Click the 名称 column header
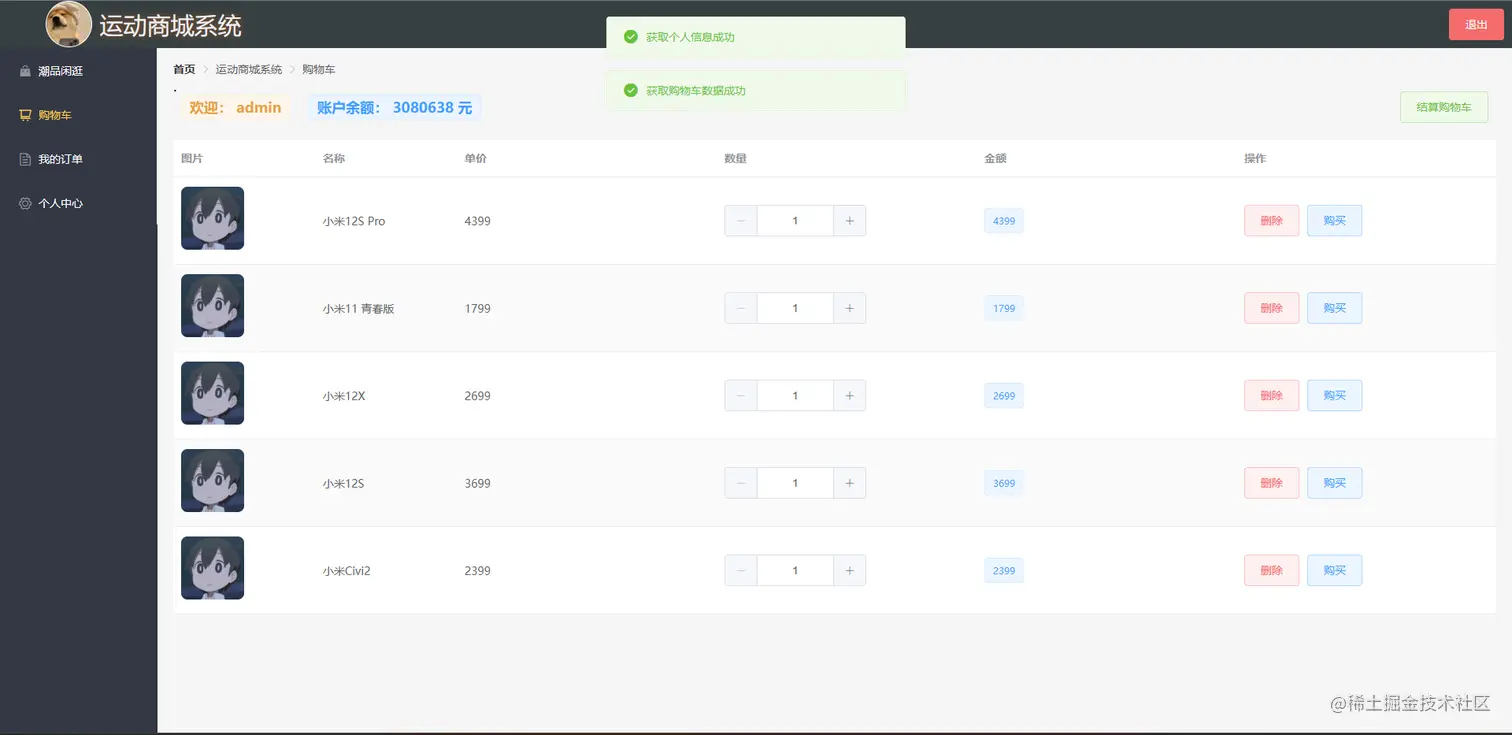This screenshot has height=735, width=1512. 334,158
